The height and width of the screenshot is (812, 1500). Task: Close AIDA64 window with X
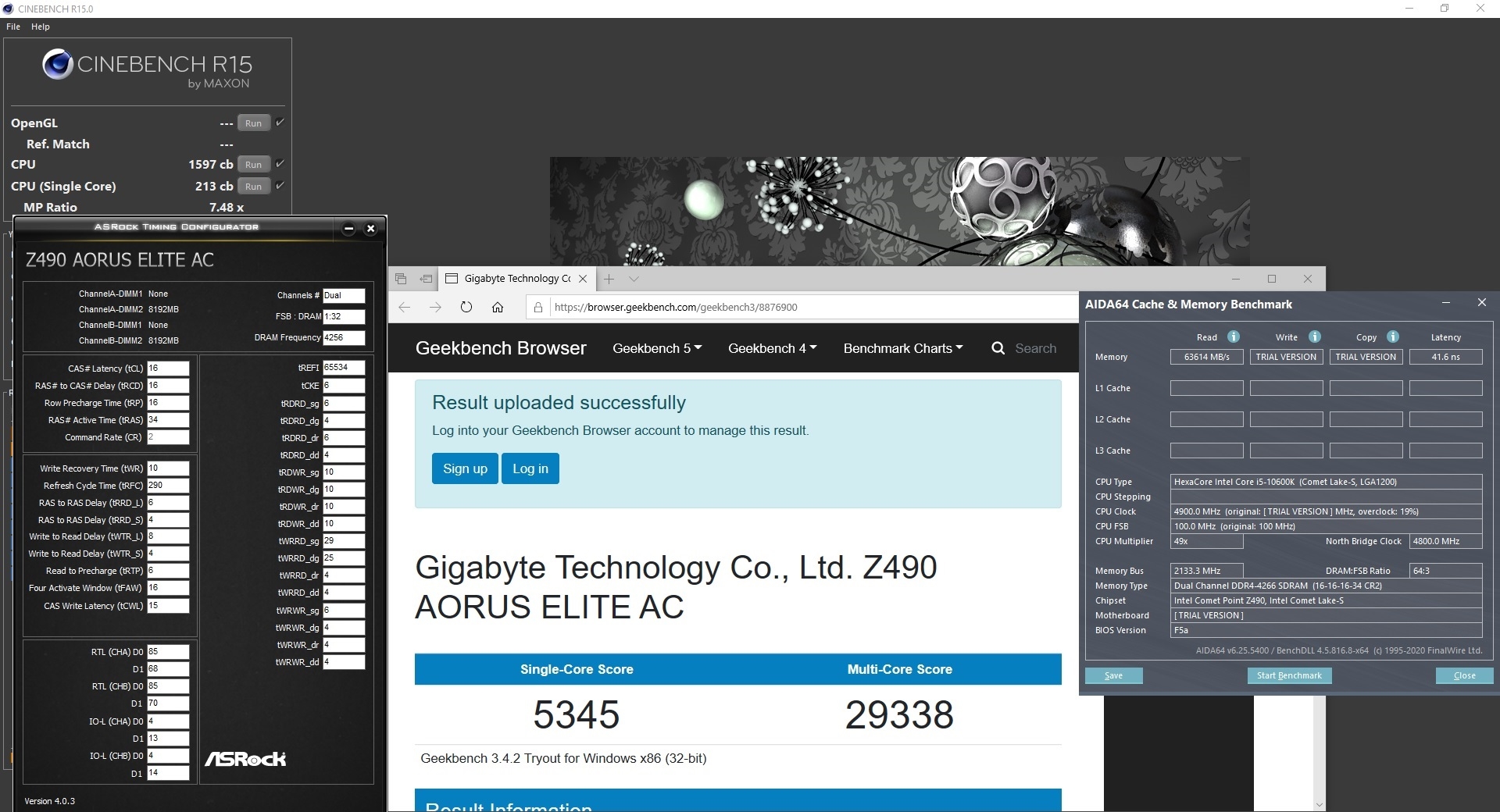click(x=1482, y=303)
